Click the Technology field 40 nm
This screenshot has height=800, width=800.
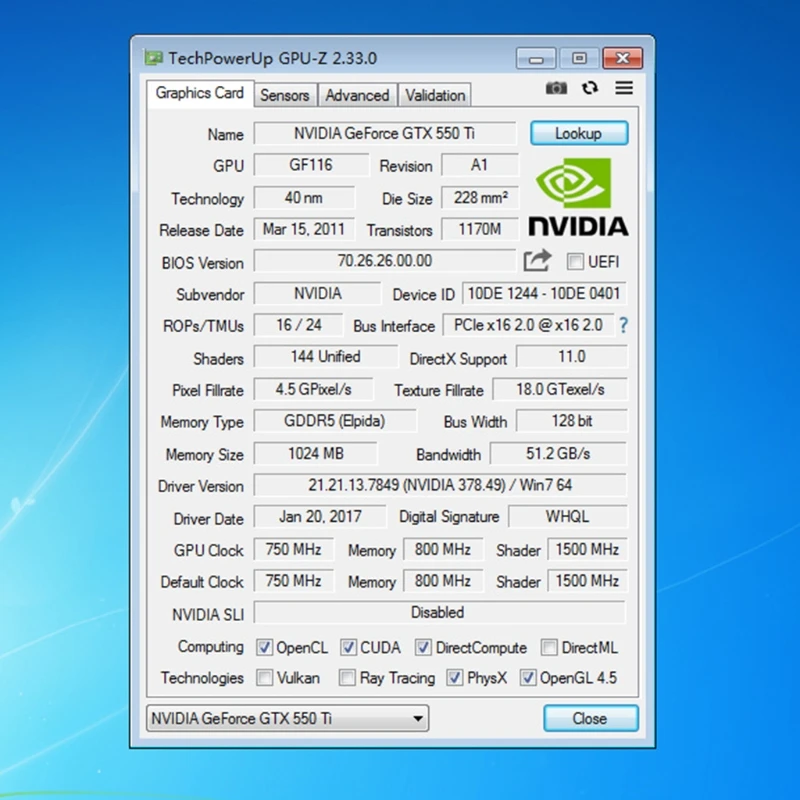coord(304,198)
